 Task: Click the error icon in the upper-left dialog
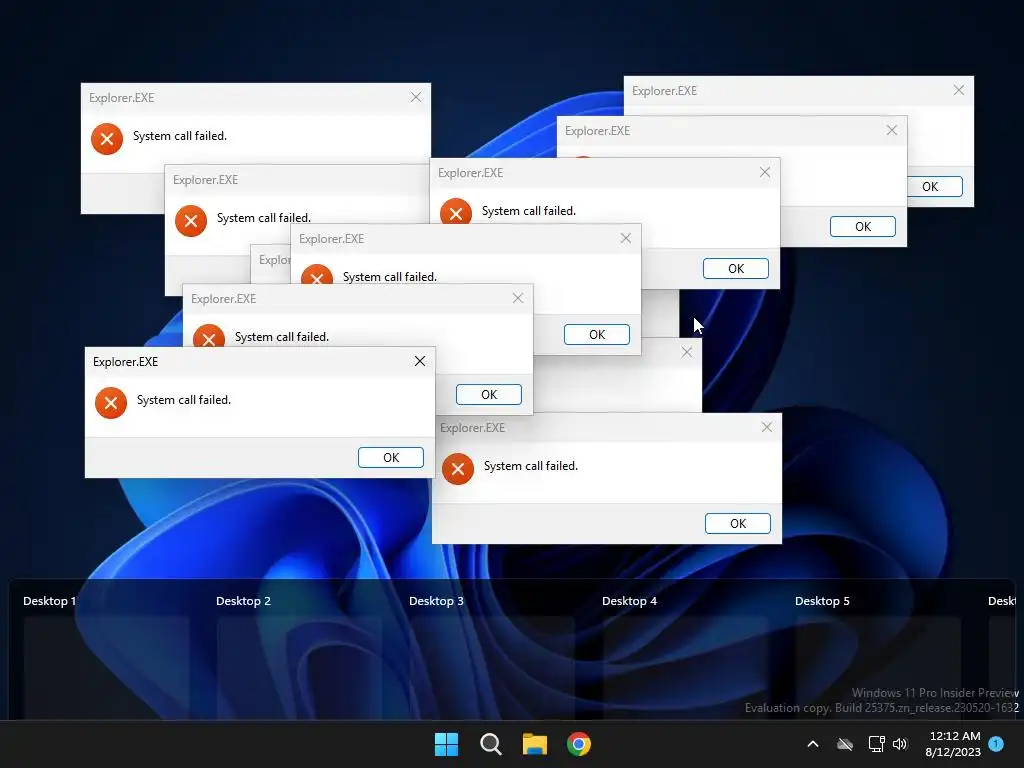tap(107, 139)
